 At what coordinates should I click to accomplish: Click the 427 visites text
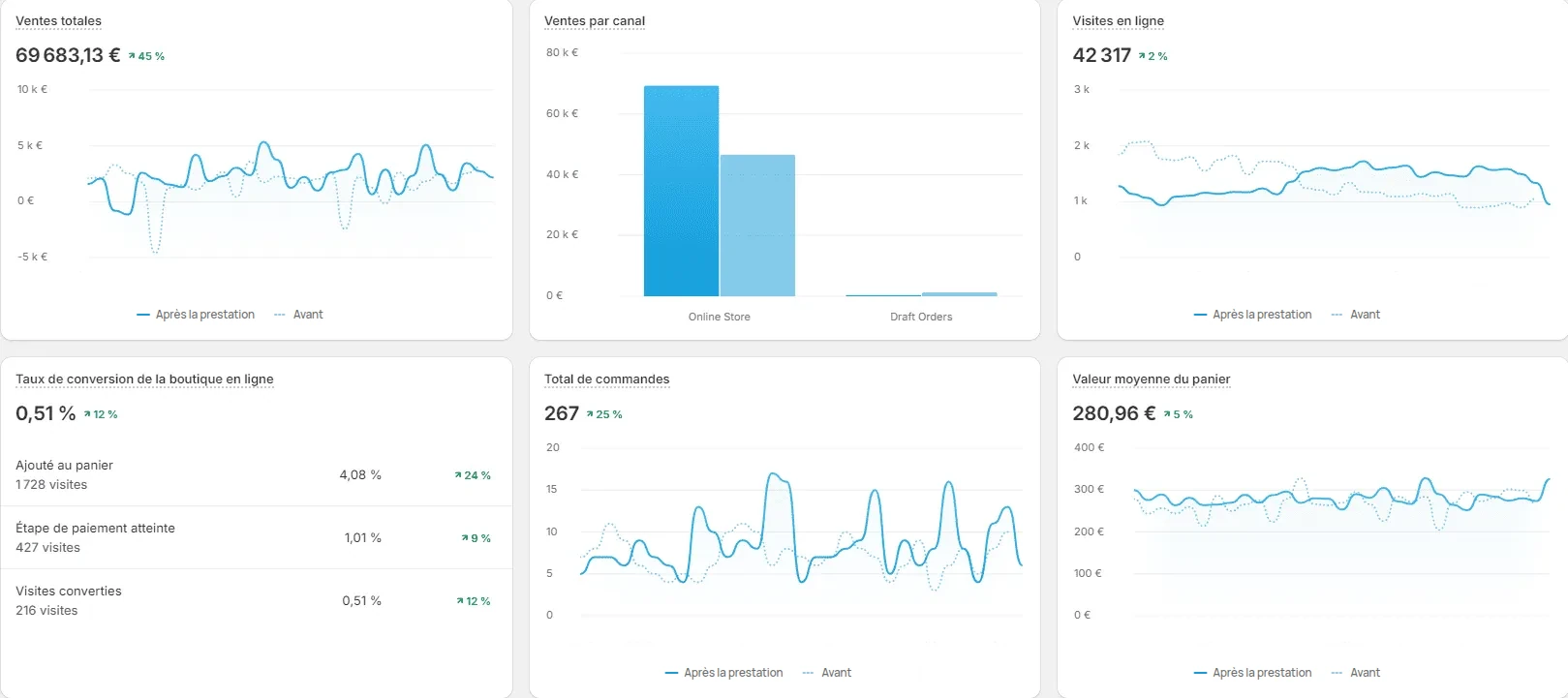pos(47,547)
